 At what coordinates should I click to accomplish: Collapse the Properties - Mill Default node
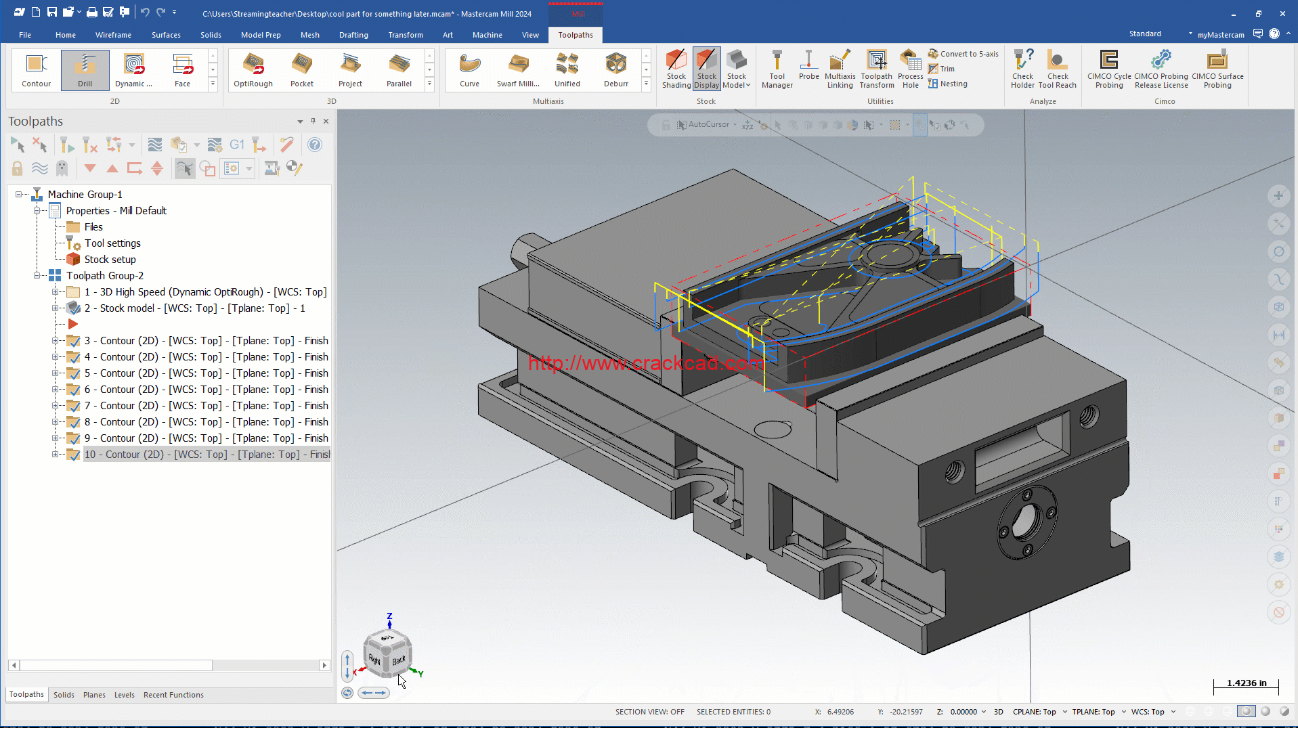[x=37, y=211]
